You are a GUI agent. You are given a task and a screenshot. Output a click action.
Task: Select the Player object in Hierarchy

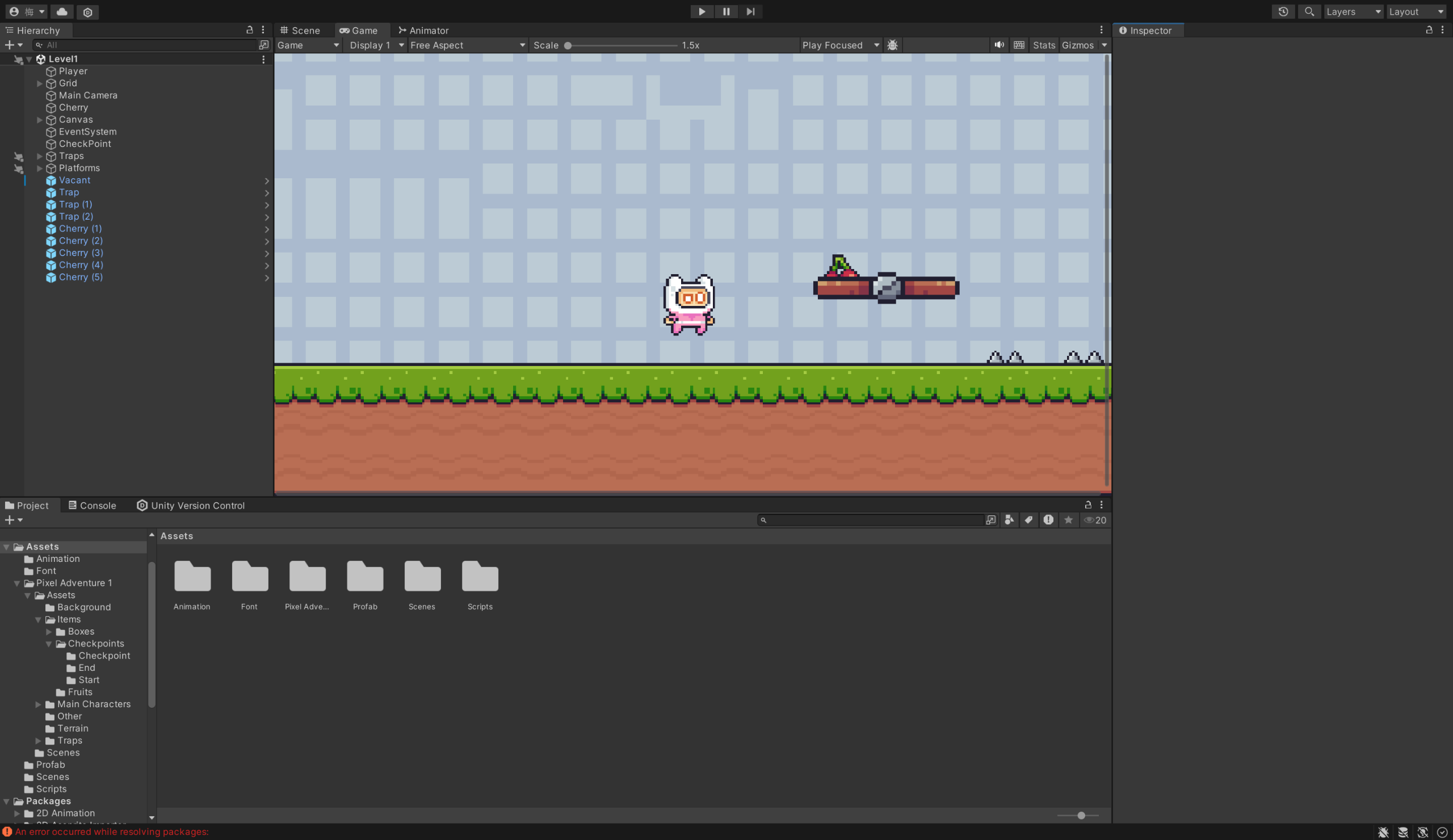tap(73, 71)
